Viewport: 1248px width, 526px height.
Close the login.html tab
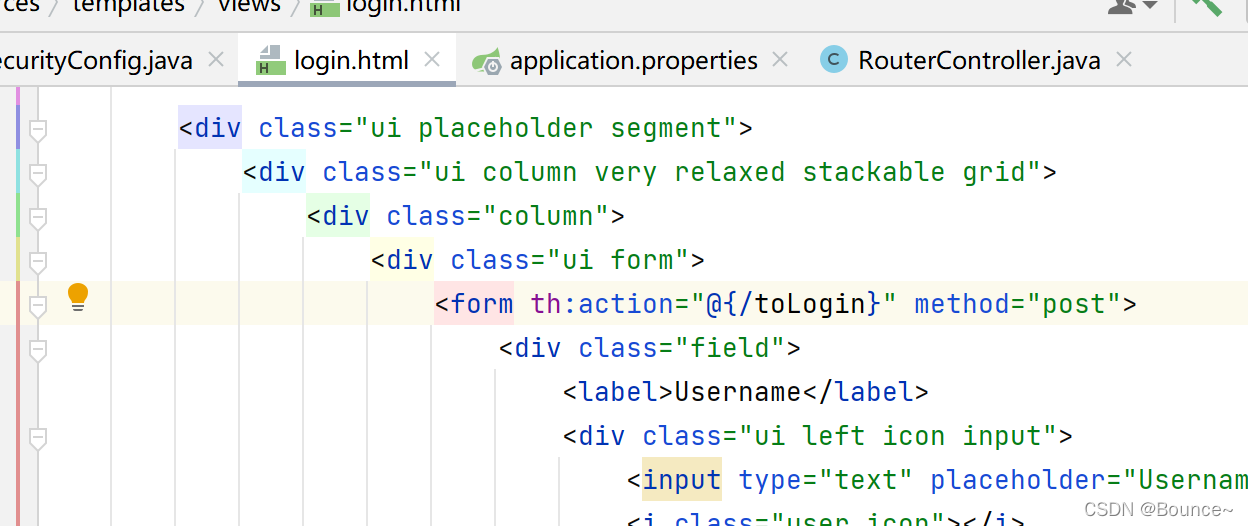point(432,60)
